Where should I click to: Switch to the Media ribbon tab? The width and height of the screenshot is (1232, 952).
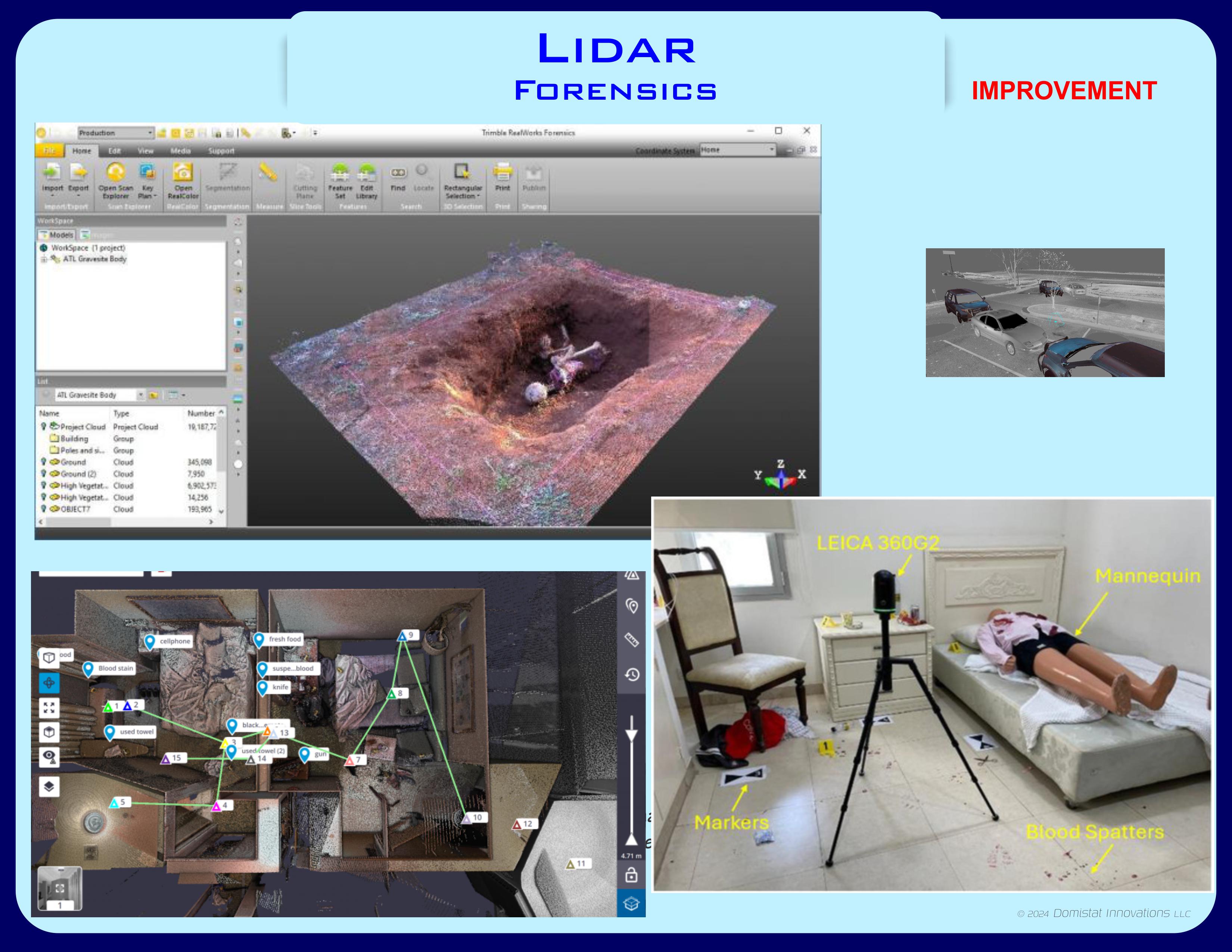181,151
